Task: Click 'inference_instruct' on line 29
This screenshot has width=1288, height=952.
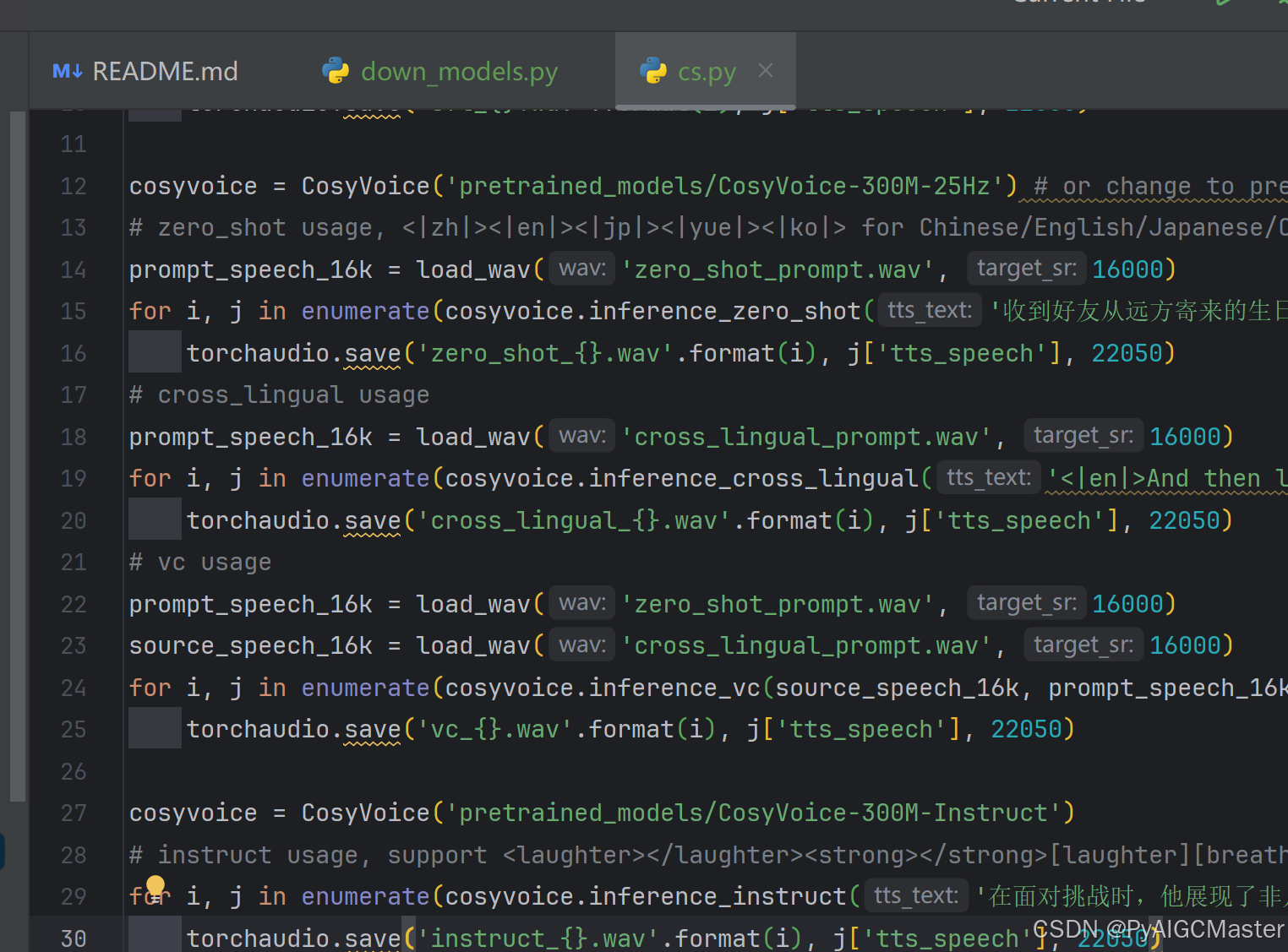Action: coord(718,896)
